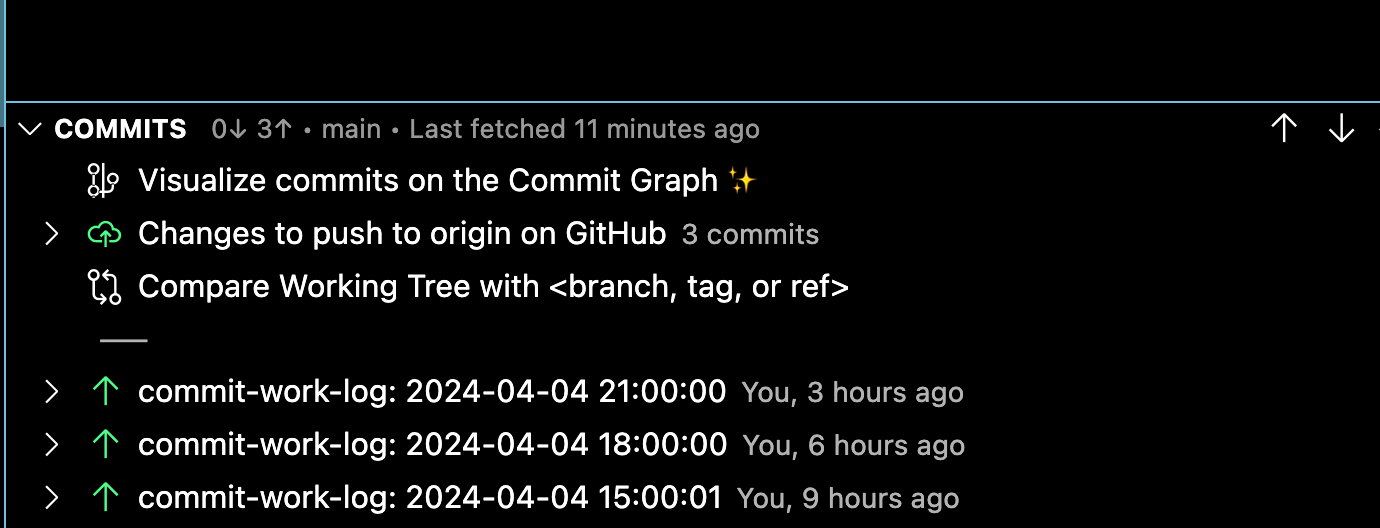Screen dimensions: 1380x528
Task: Open Visualize commits on the Commit Graph
Action: tap(428, 181)
